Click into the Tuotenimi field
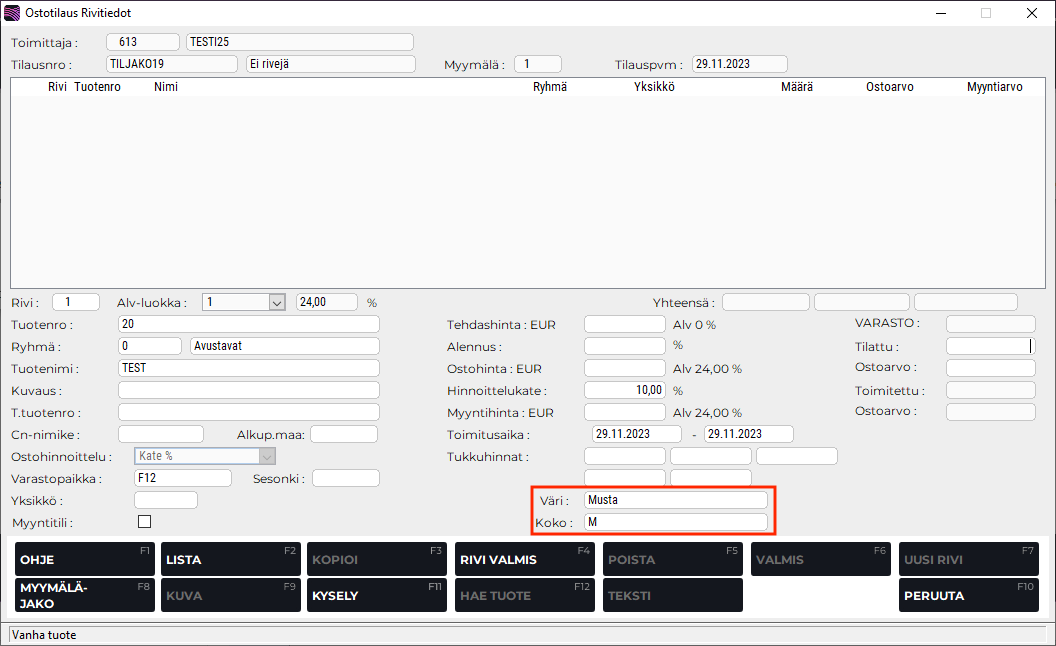 click(248, 368)
